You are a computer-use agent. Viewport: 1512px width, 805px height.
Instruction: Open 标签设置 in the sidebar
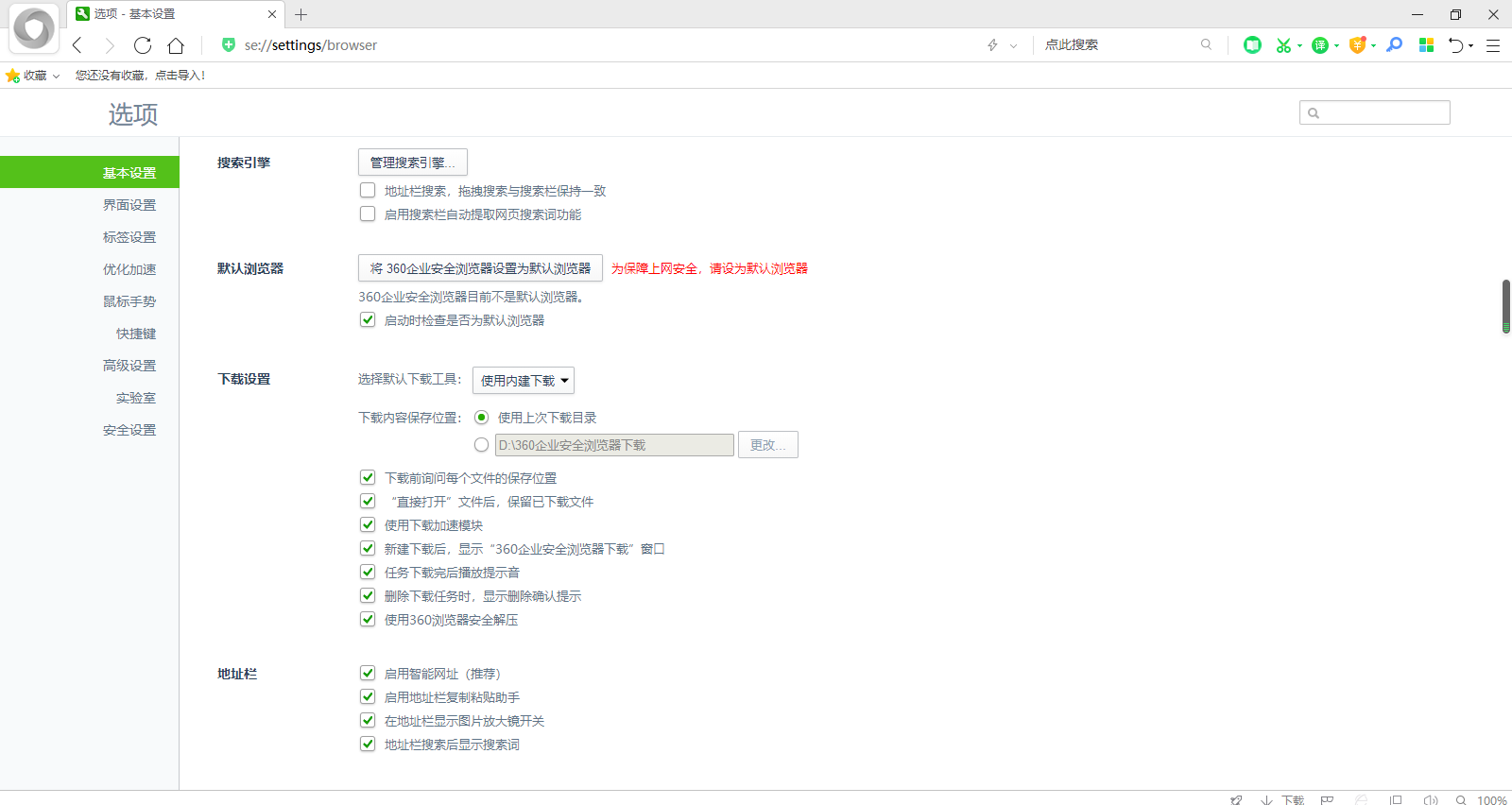[129, 237]
